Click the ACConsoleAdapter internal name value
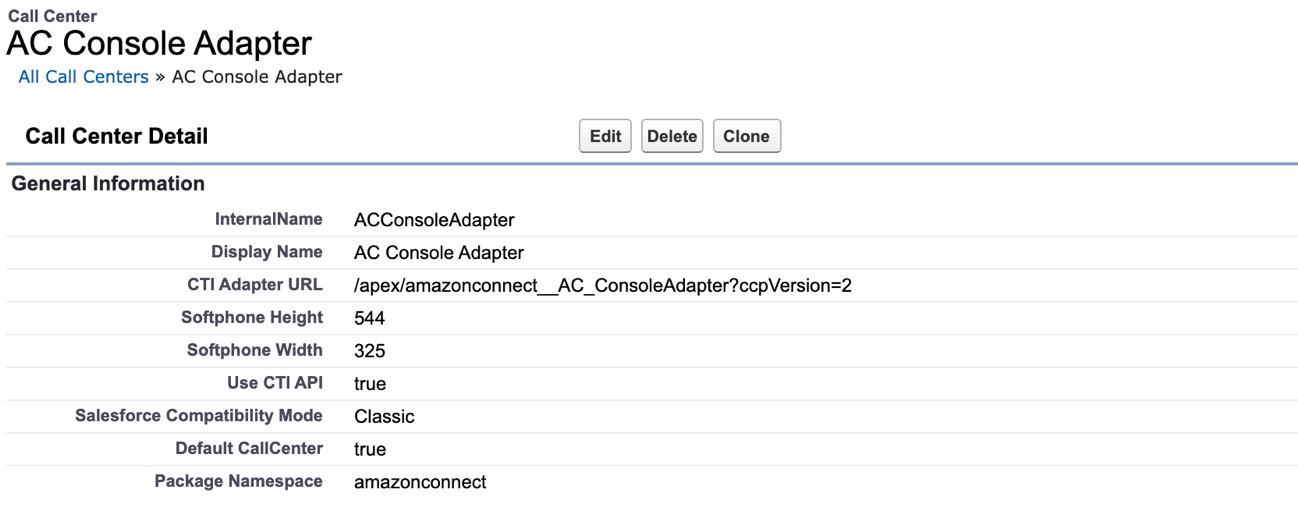 [434, 220]
